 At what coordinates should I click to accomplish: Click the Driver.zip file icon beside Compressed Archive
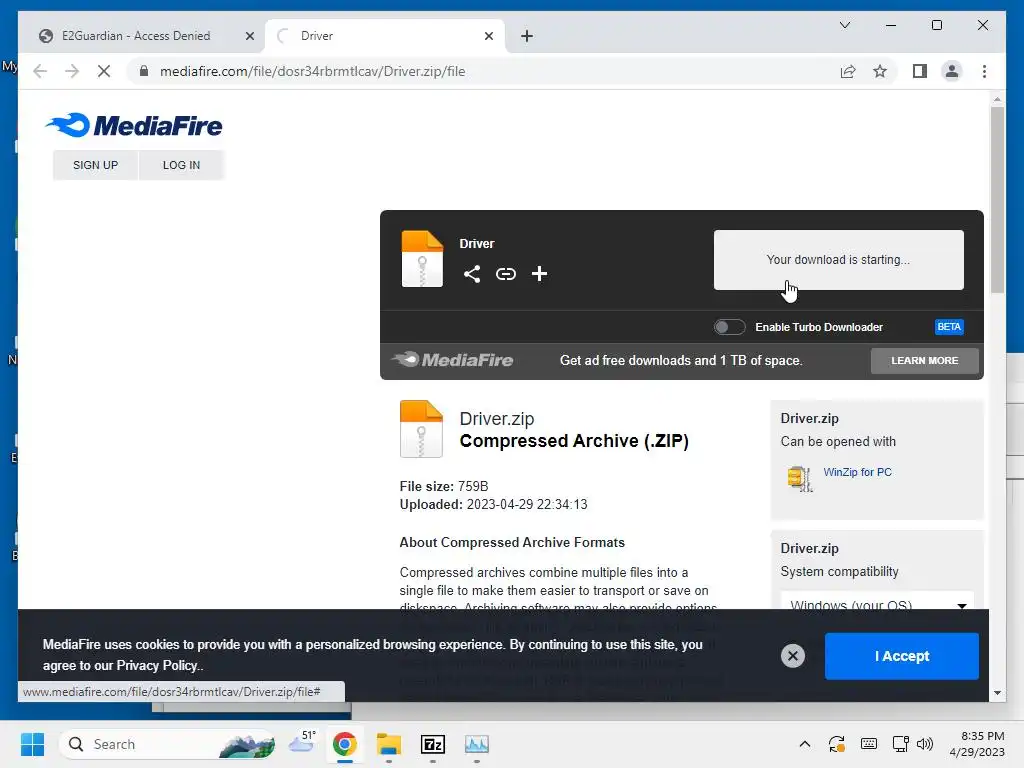click(421, 428)
